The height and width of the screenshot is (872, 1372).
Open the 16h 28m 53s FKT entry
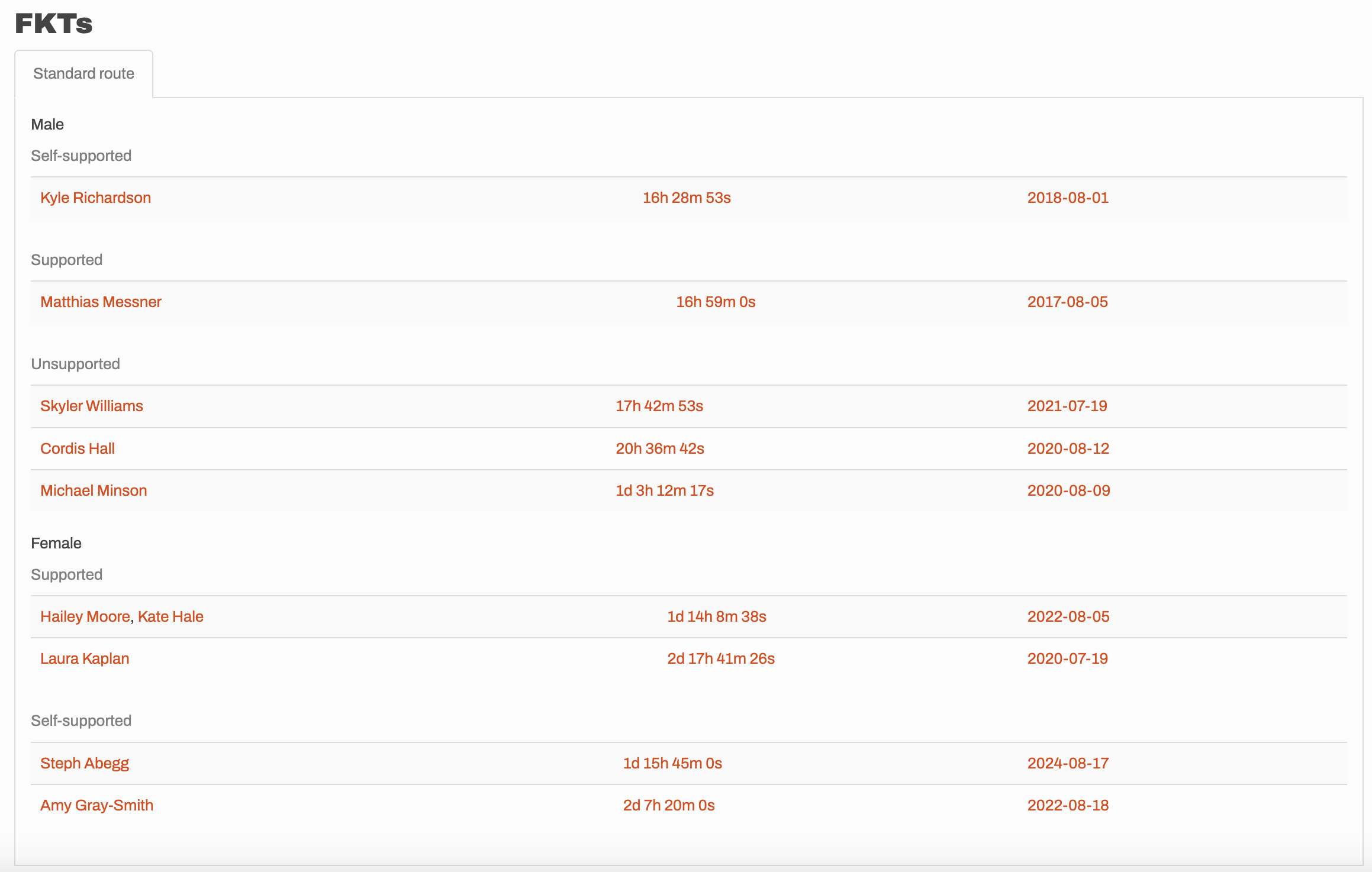[687, 198]
